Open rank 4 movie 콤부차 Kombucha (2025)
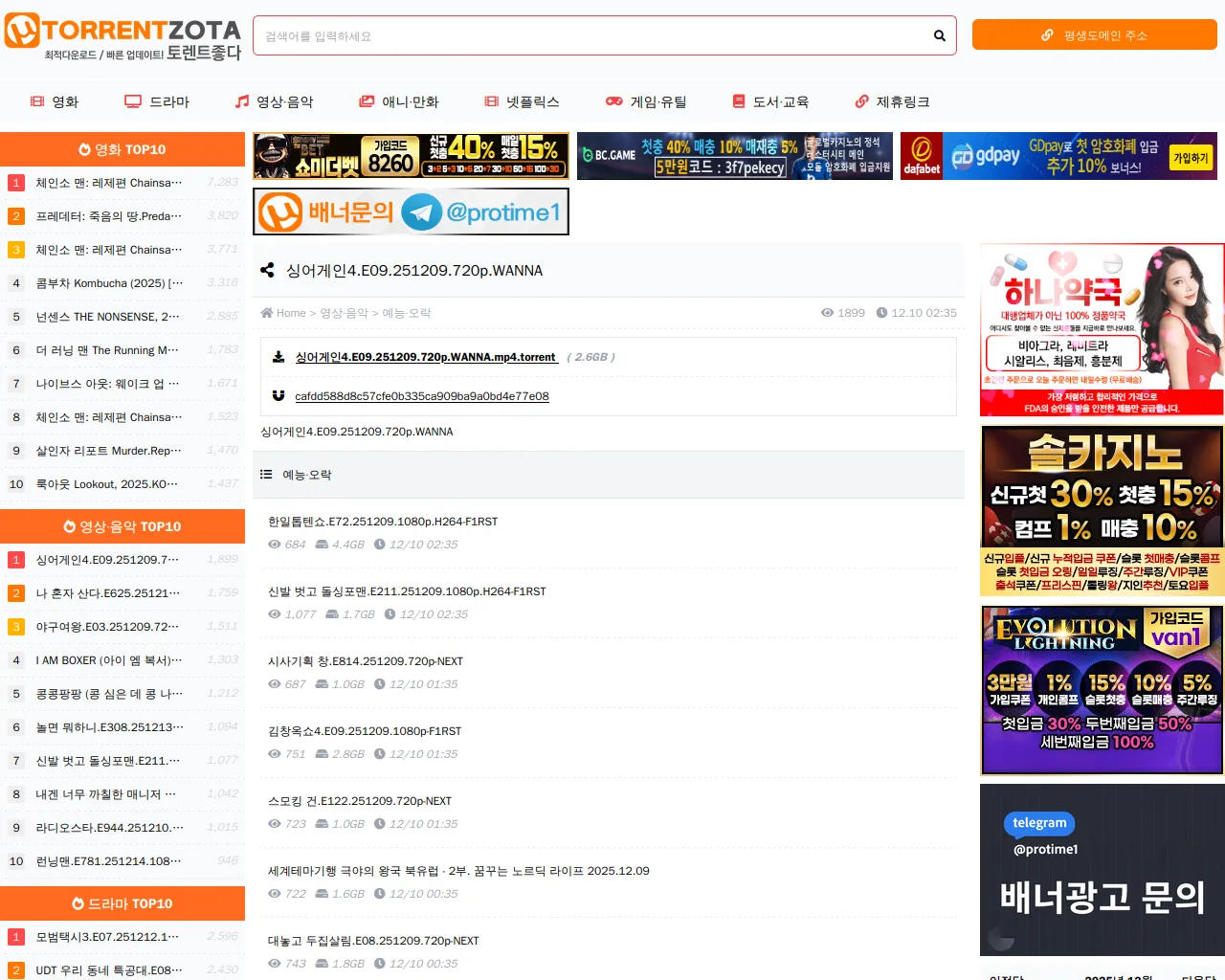1225x980 pixels. (x=109, y=283)
